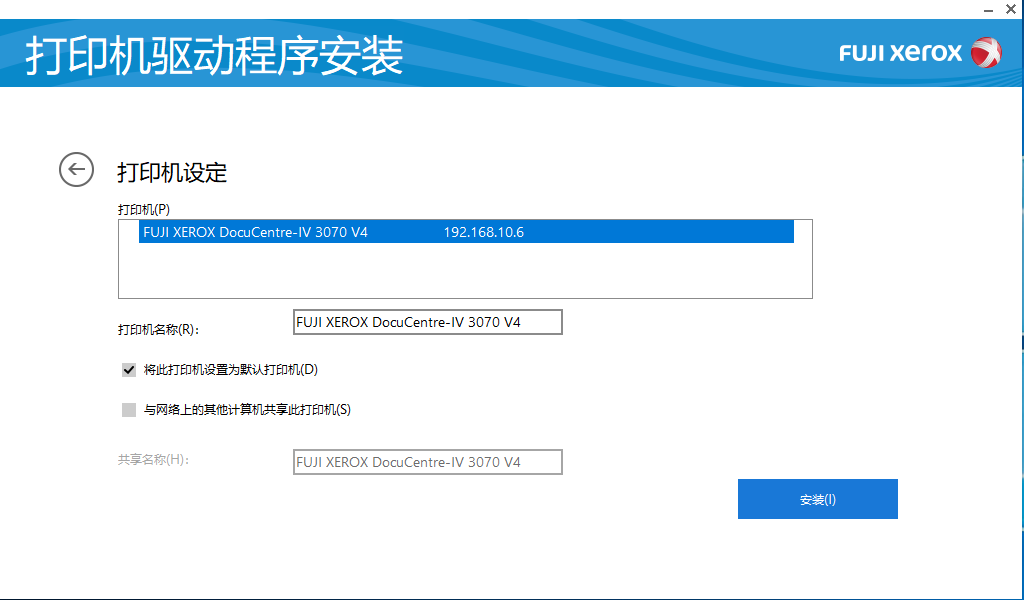Click the 将此打印机设置为默认打印机(D) label text
1024x600 pixels.
coord(230,370)
